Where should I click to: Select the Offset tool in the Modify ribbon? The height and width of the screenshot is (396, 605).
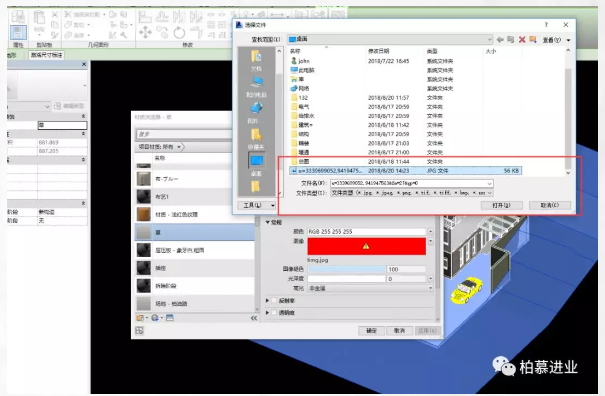162,17
